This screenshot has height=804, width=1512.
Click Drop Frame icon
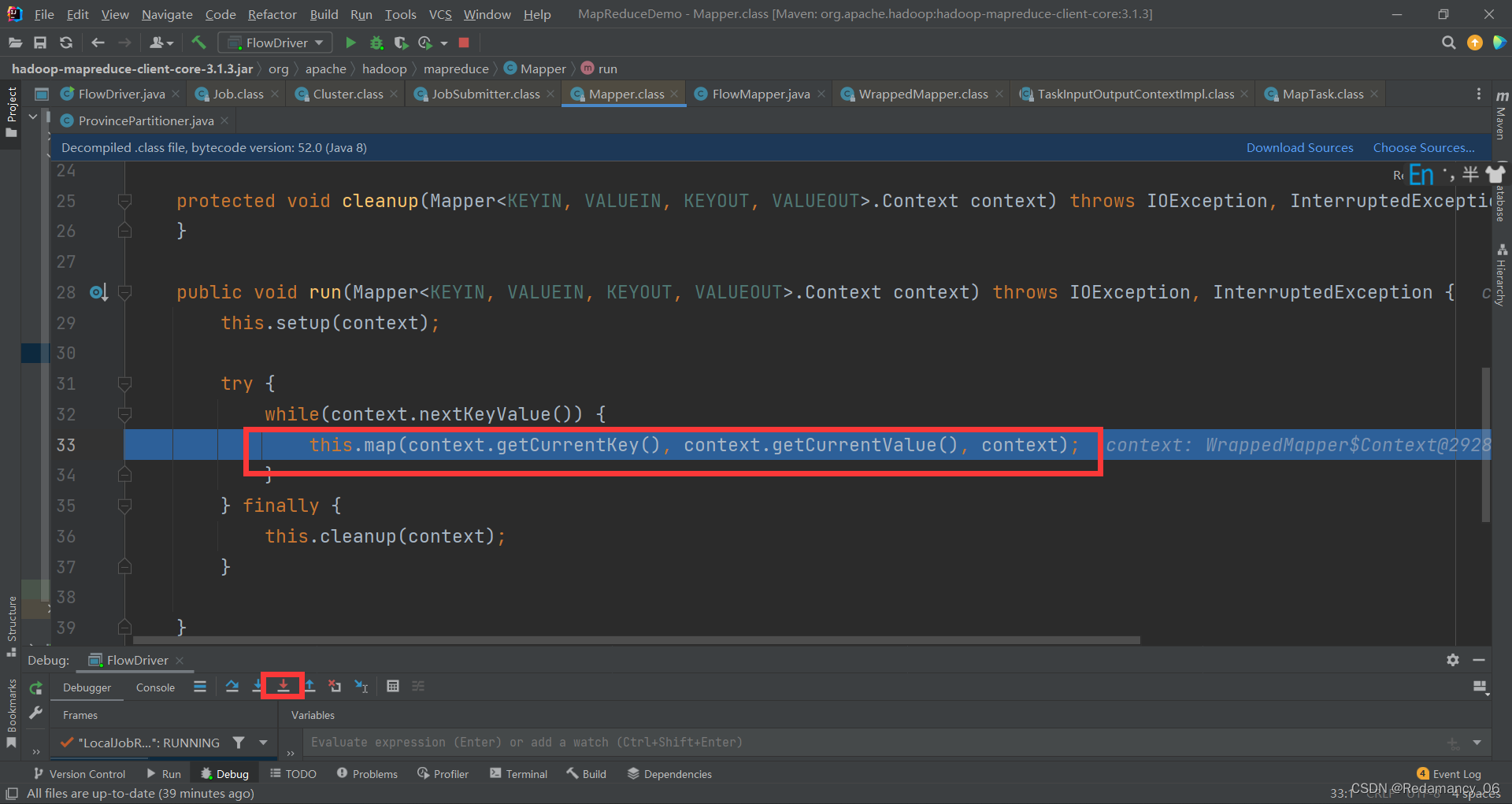[335, 686]
